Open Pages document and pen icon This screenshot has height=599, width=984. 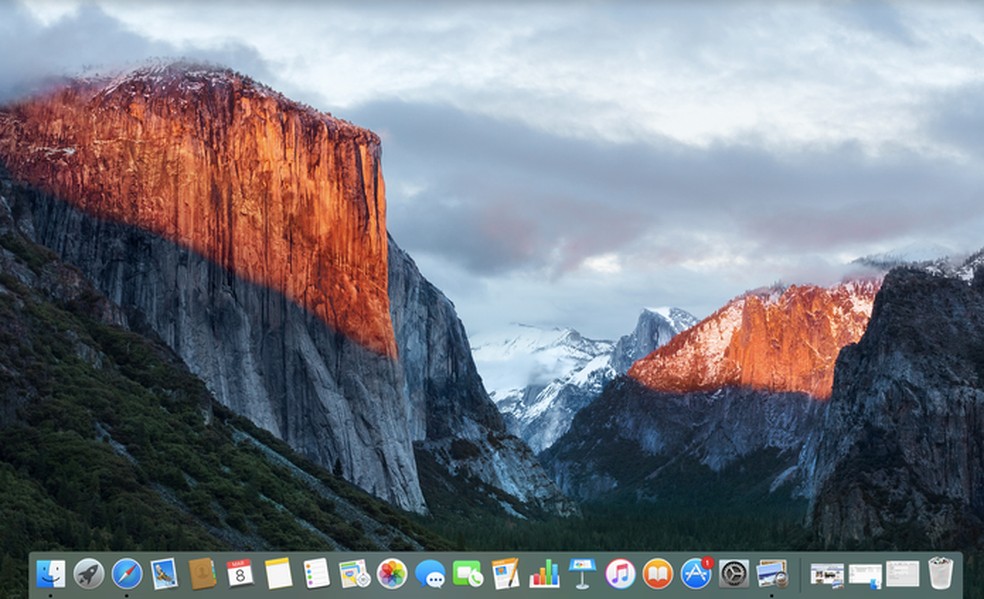click(506, 573)
